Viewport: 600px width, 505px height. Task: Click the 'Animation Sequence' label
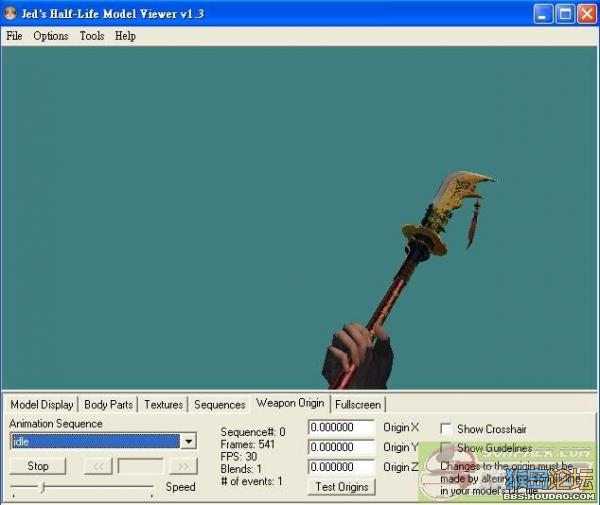(x=56, y=424)
